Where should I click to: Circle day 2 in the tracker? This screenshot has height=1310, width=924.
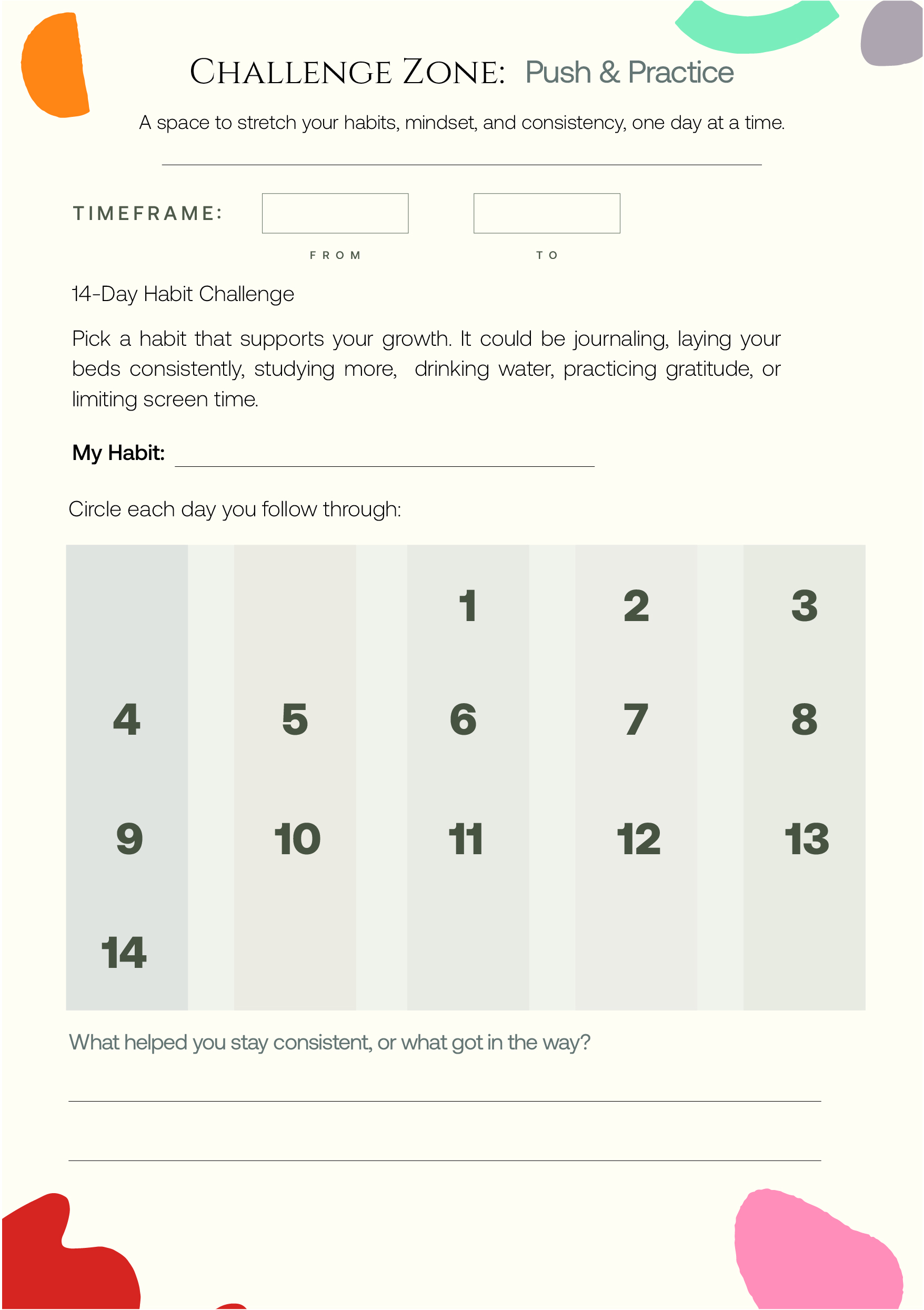point(636,605)
